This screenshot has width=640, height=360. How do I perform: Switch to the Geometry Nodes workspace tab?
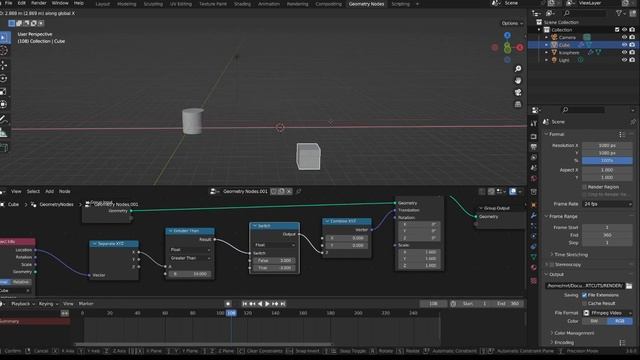(366, 4)
